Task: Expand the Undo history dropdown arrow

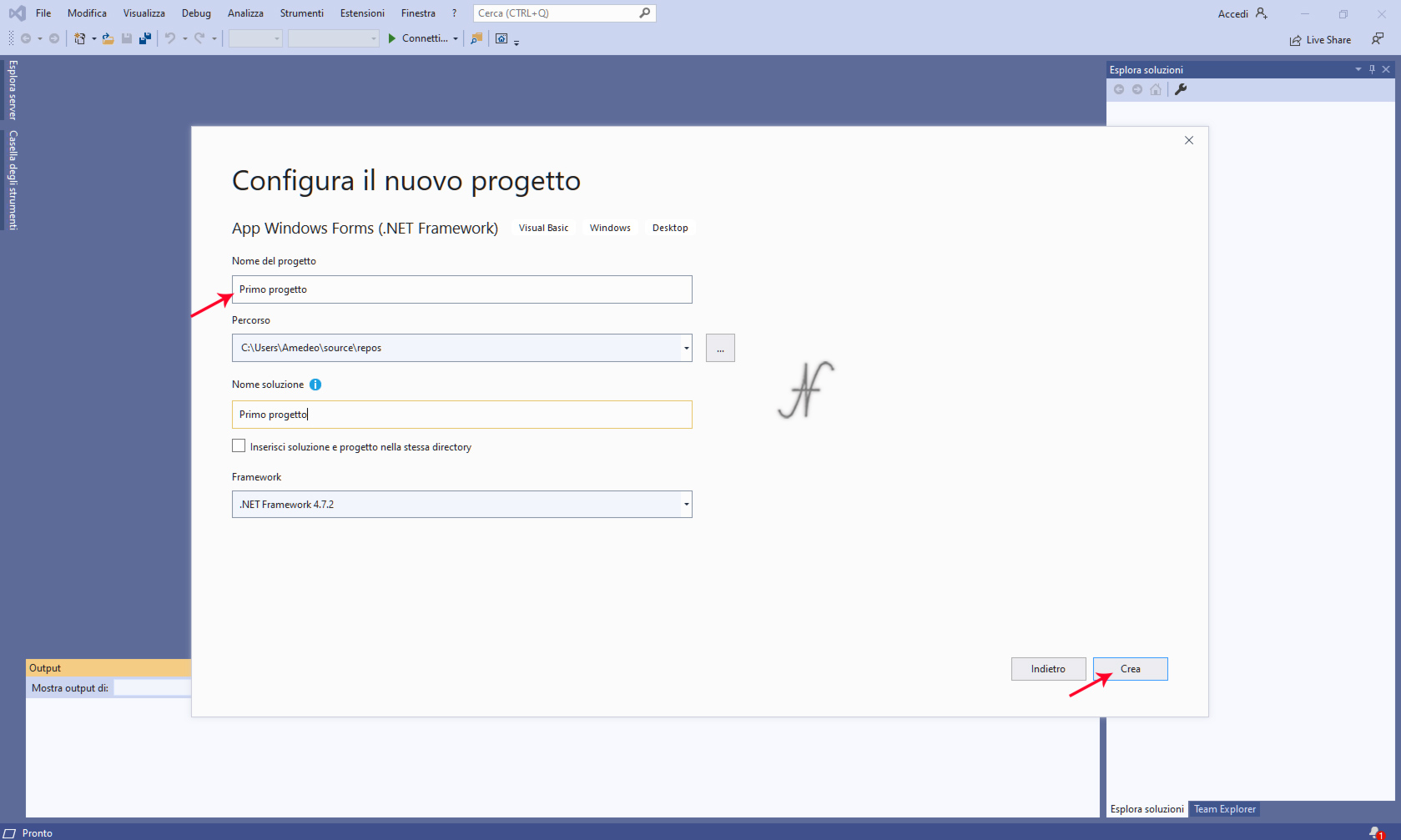Action: click(x=184, y=38)
